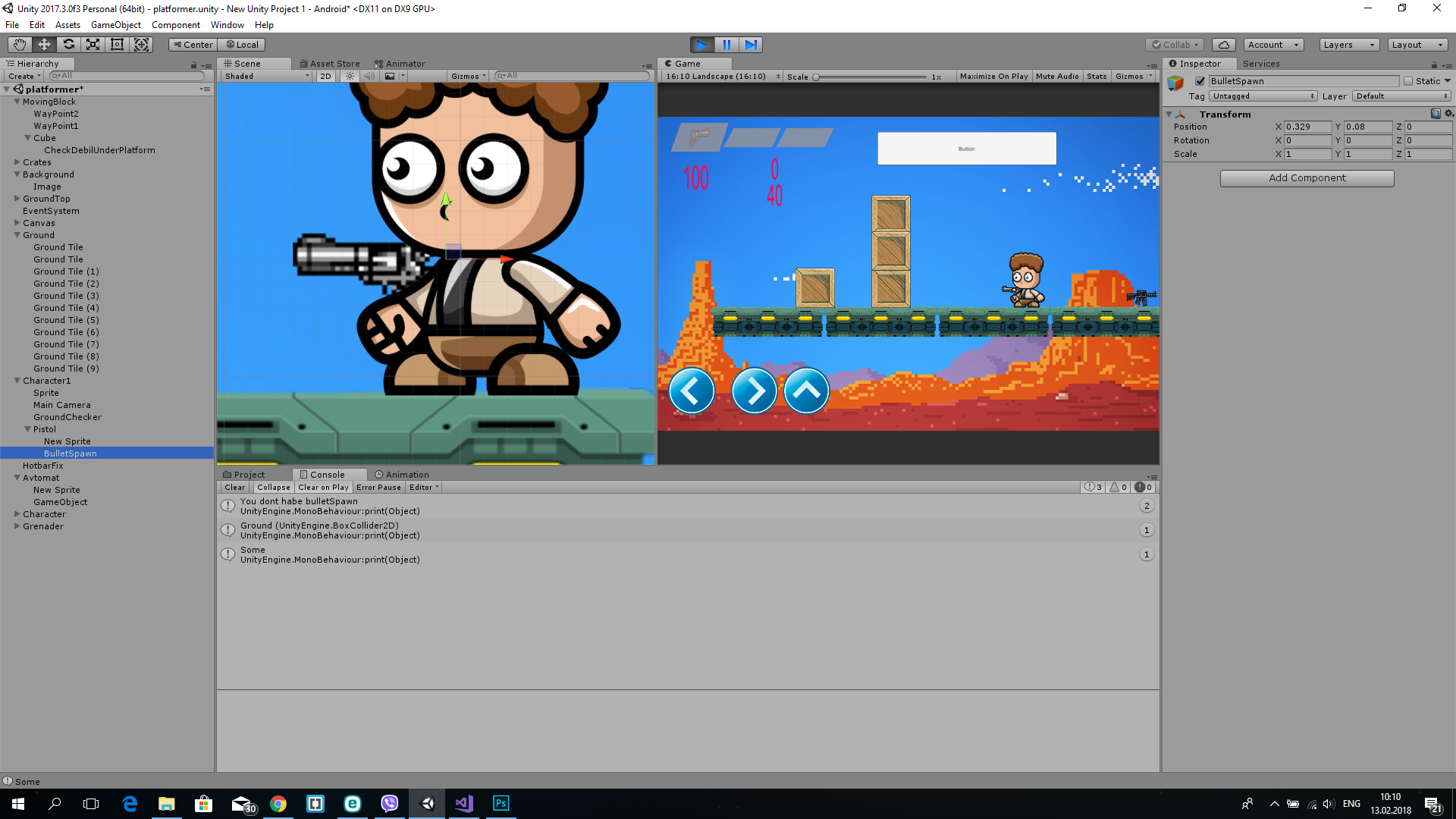Viewport: 1456px width, 819px height.
Task: Toggle 2D scene view mode
Action: click(x=325, y=76)
